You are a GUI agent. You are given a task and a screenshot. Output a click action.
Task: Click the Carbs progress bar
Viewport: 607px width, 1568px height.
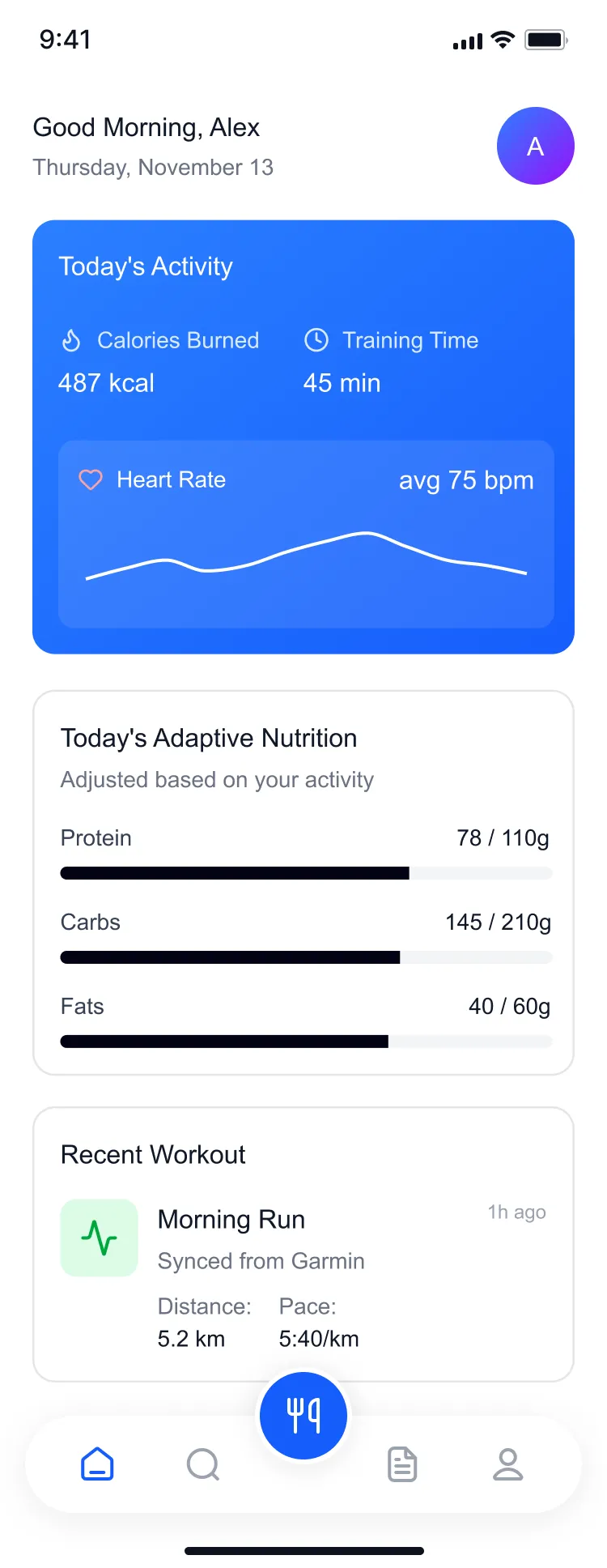[x=306, y=957]
